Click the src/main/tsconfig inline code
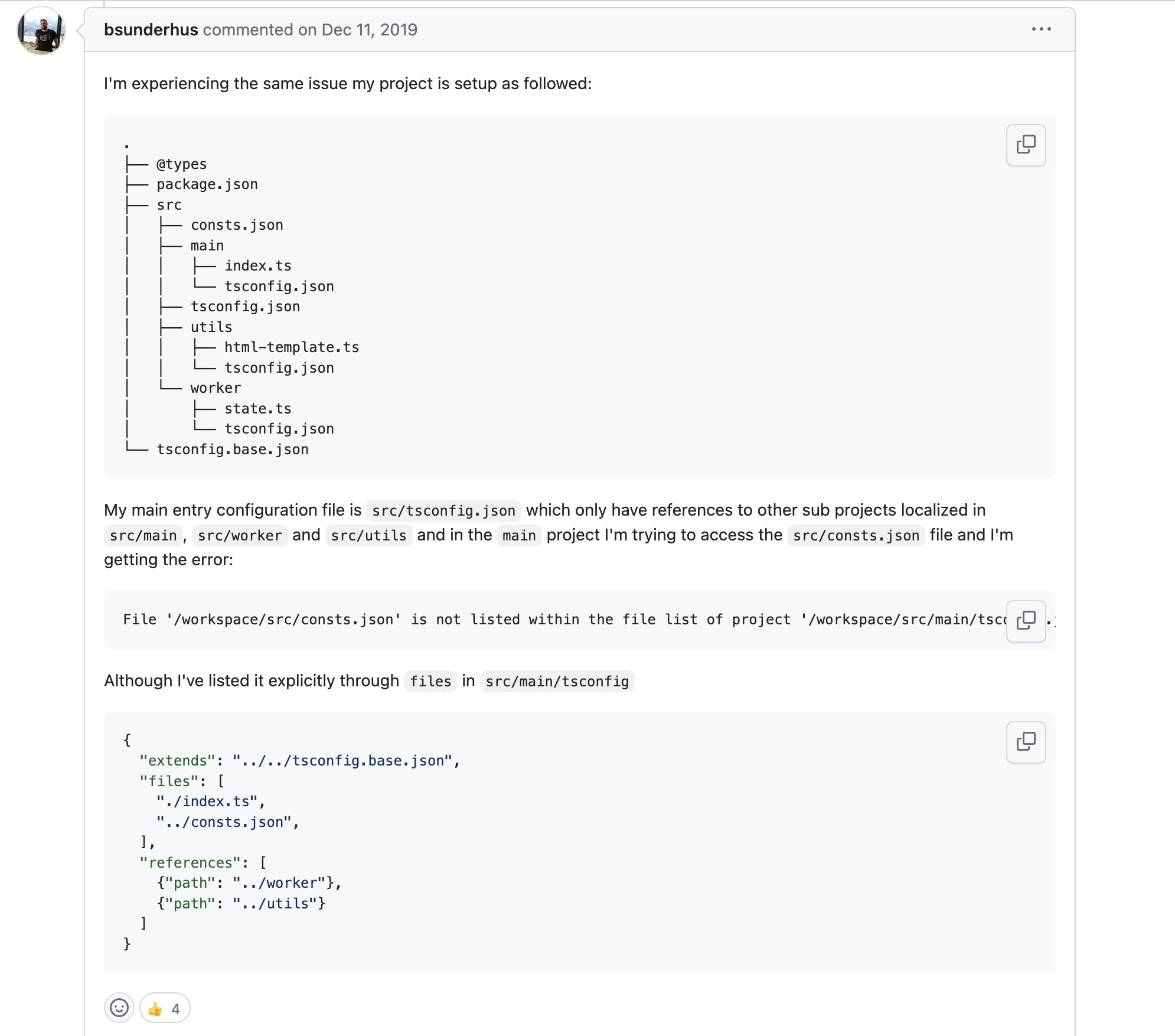Image resolution: width=1175 pixels, height=1036 pixels. coord(557,682)
